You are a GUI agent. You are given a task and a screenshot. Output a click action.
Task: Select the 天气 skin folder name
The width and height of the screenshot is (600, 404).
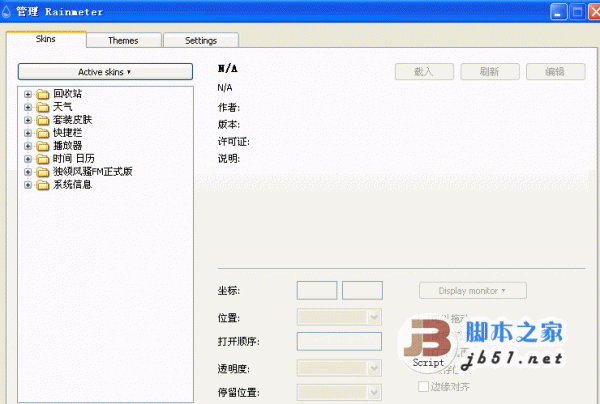tap(62, 107)
